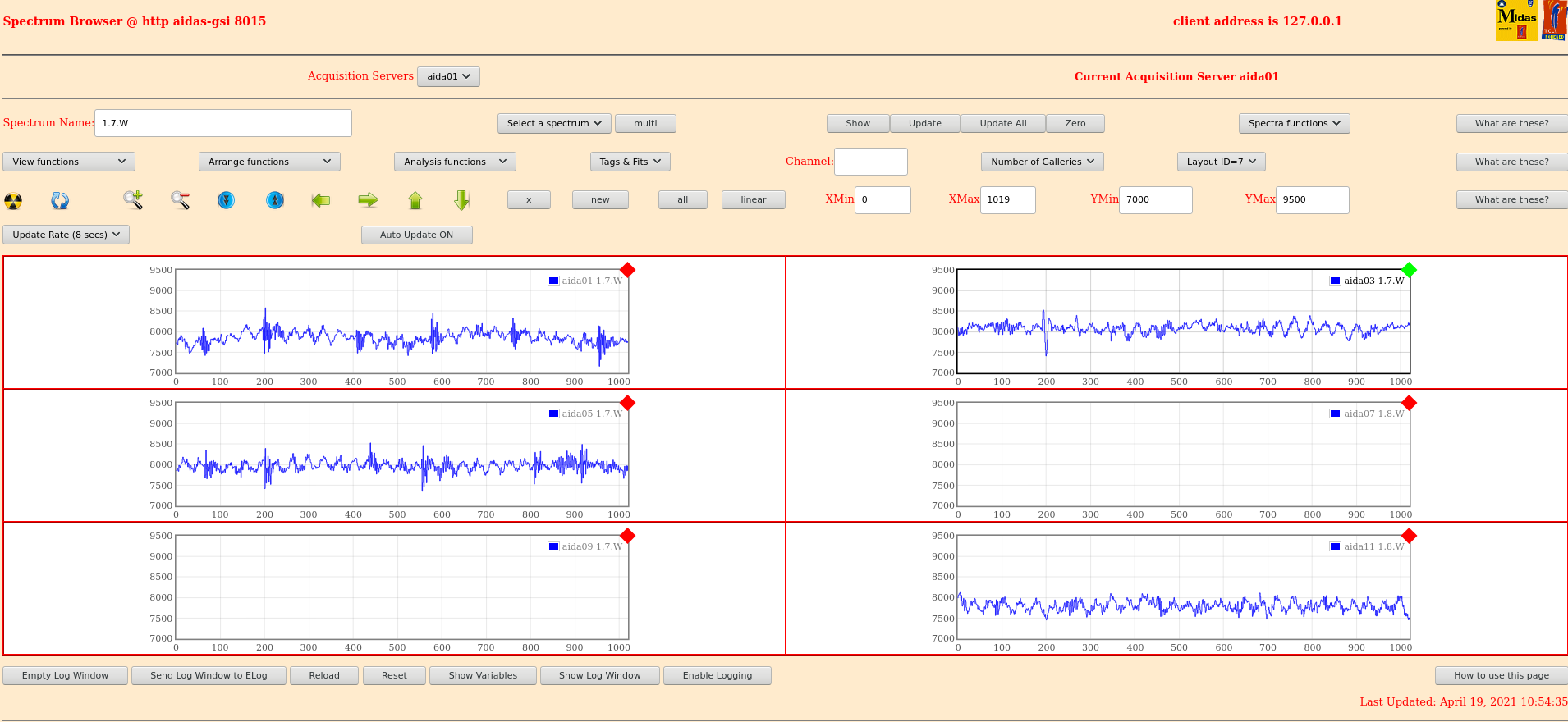Click the blue double up-arrow circle icon
This screenshot has height=722, width=1568.
[275, 200]
